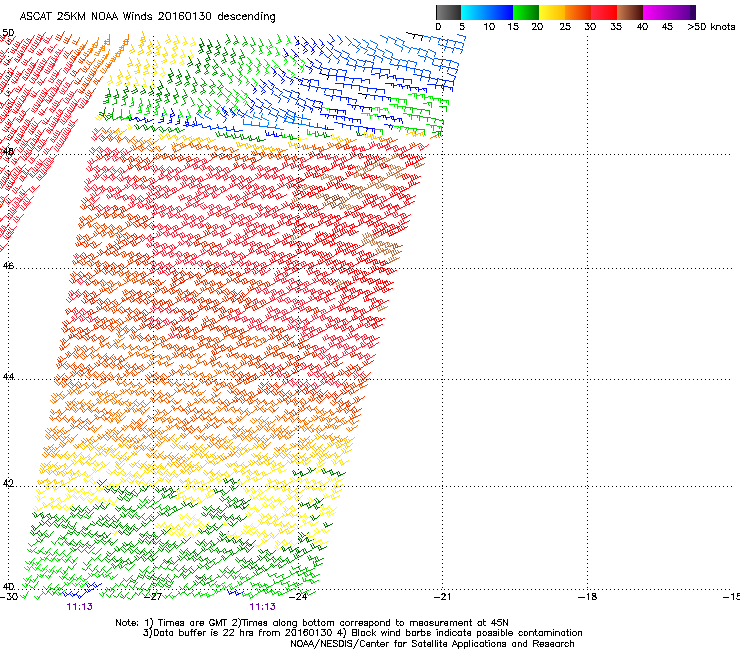Click the latitude label '48'
The image size is (740, 650).
(x=8, y=152)
